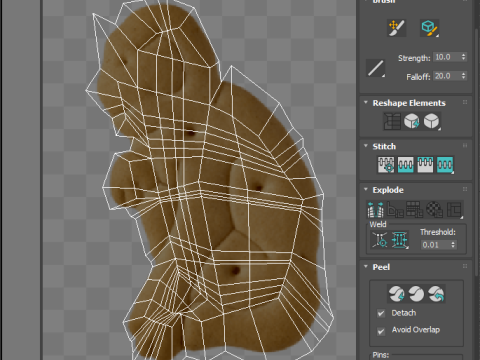Click the Explode rollout title text
Screen dimensions: 480x360
[388, 190]
